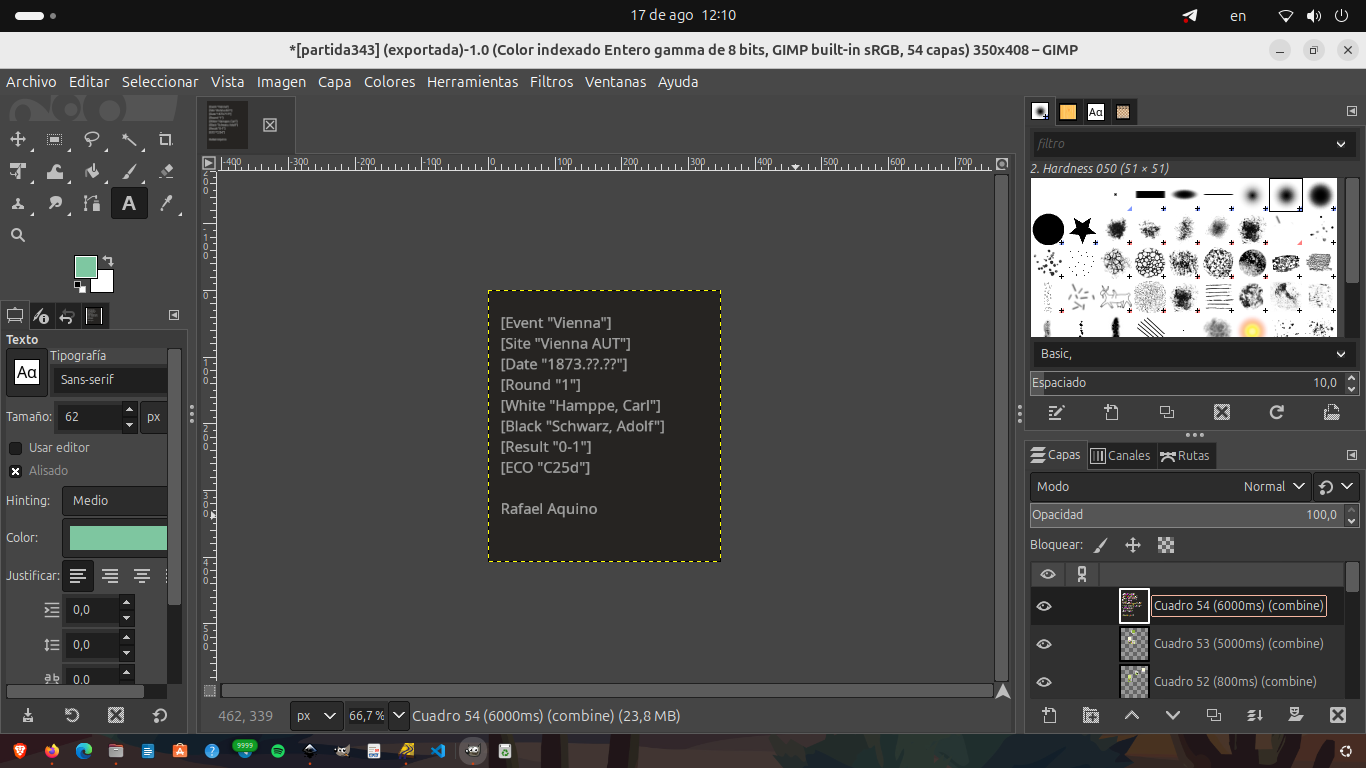Viewport: 1366px width, 768px height.
Task: Switch to the Rutas tab
Action: point(1185,455)
